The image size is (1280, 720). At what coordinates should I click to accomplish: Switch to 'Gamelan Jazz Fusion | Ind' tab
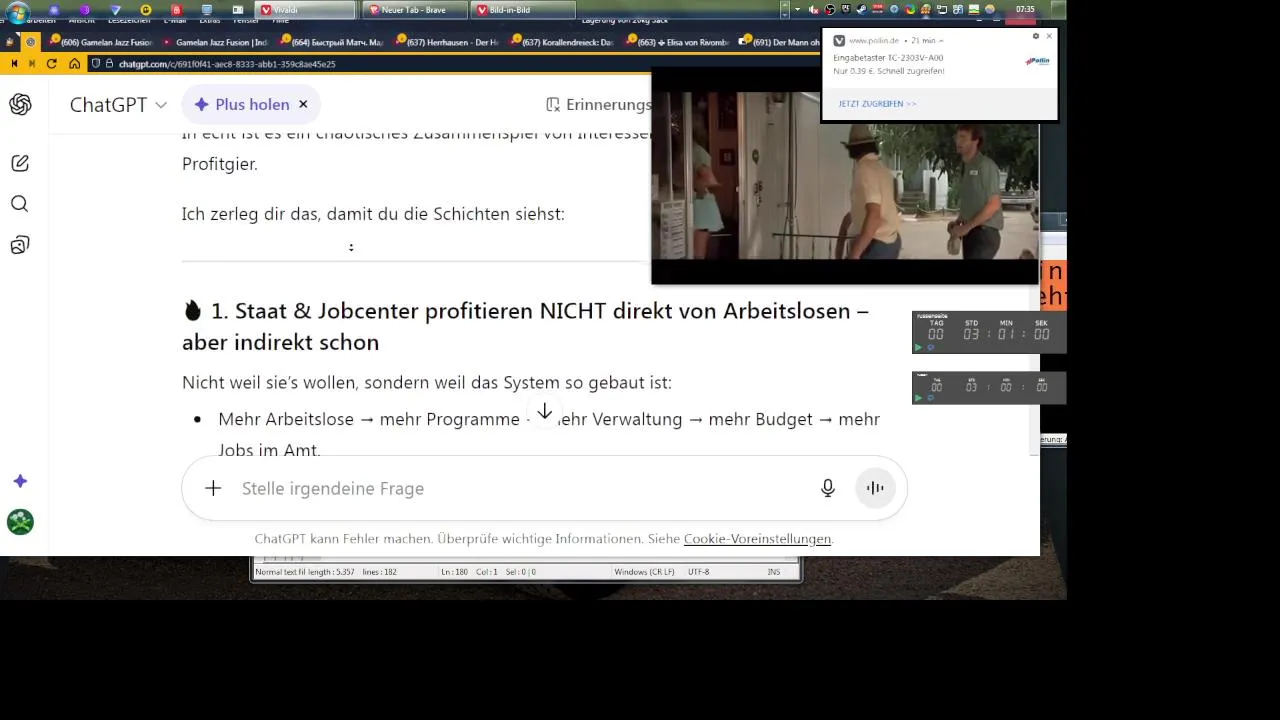[x=215, y=42]
